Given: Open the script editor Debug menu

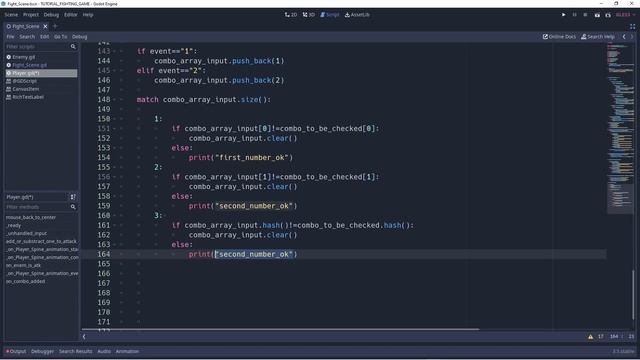Looking at the screenshot, I should 80,37.
